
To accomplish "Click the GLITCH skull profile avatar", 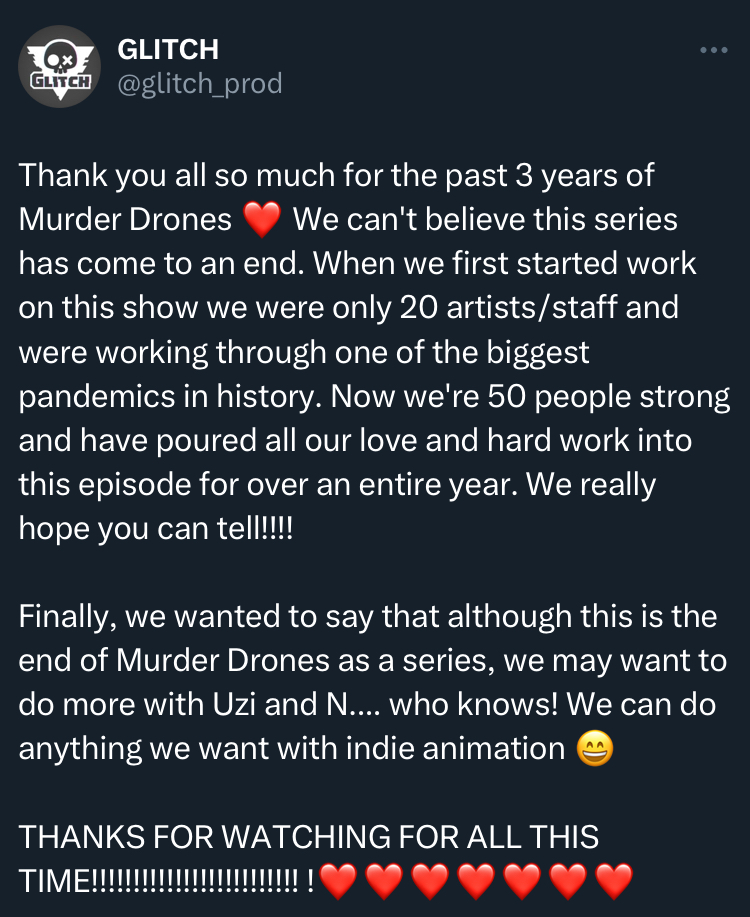I will click(x=59, y=66).
